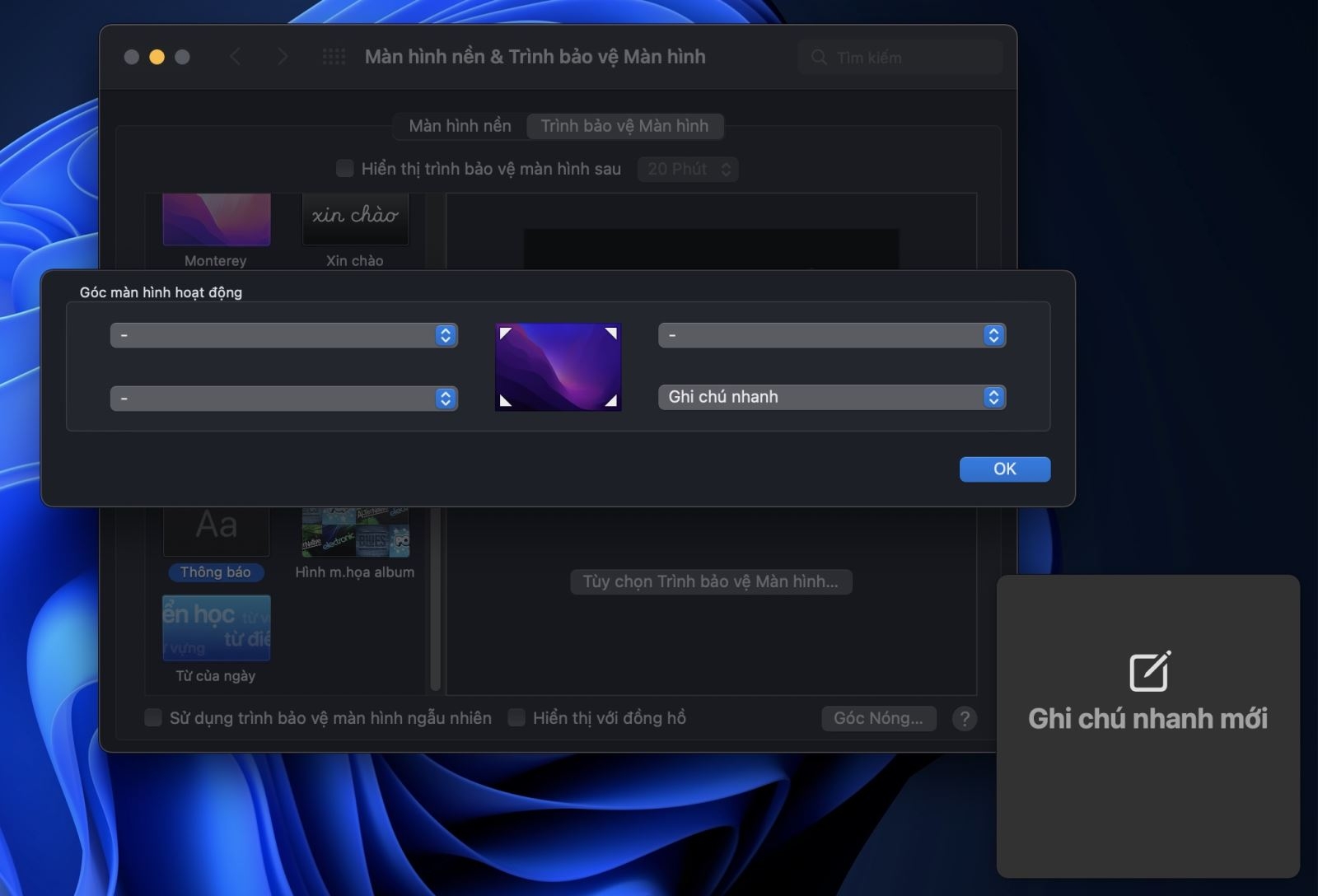Click the search magnifier icon

819,58
